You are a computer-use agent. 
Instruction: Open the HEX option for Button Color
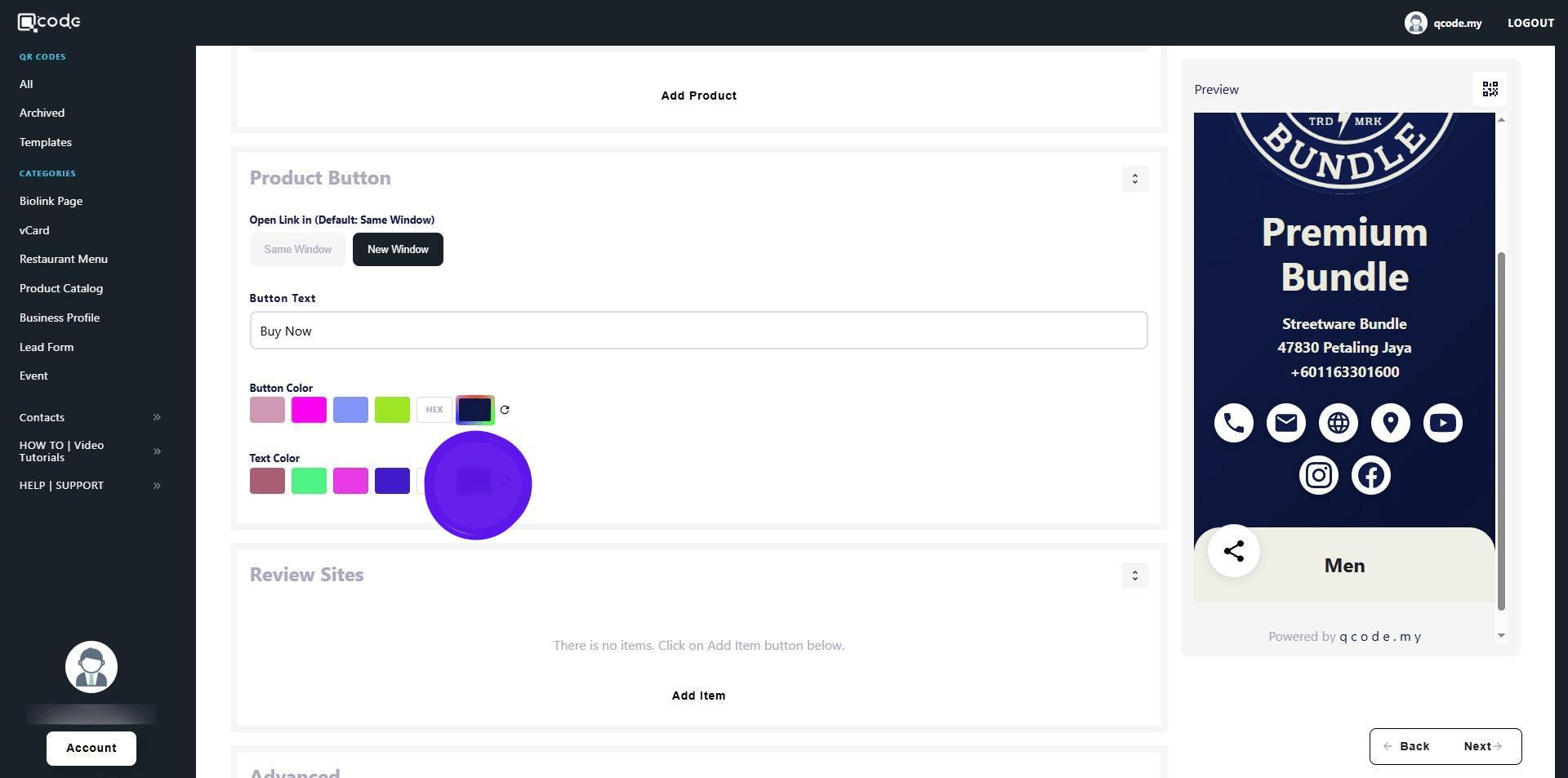(434, 410)
